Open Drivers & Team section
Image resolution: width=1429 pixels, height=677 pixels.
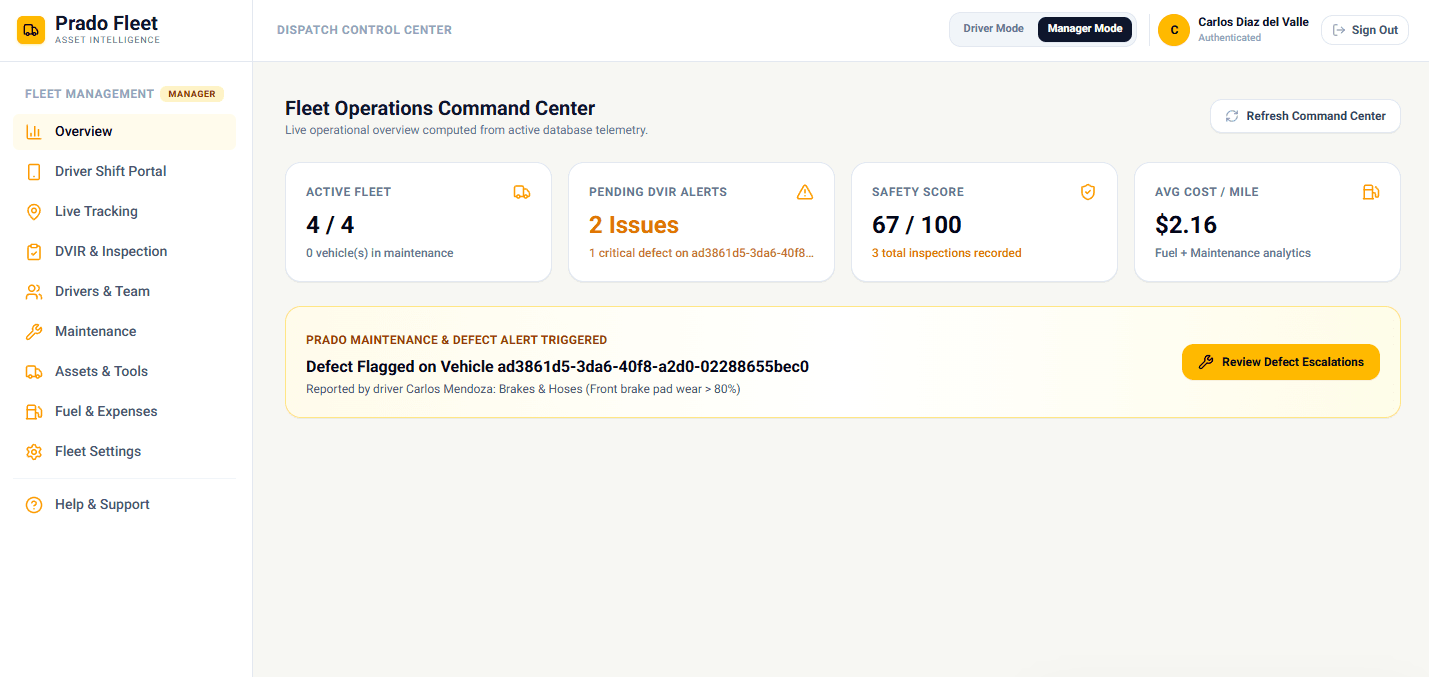point(125,291)
